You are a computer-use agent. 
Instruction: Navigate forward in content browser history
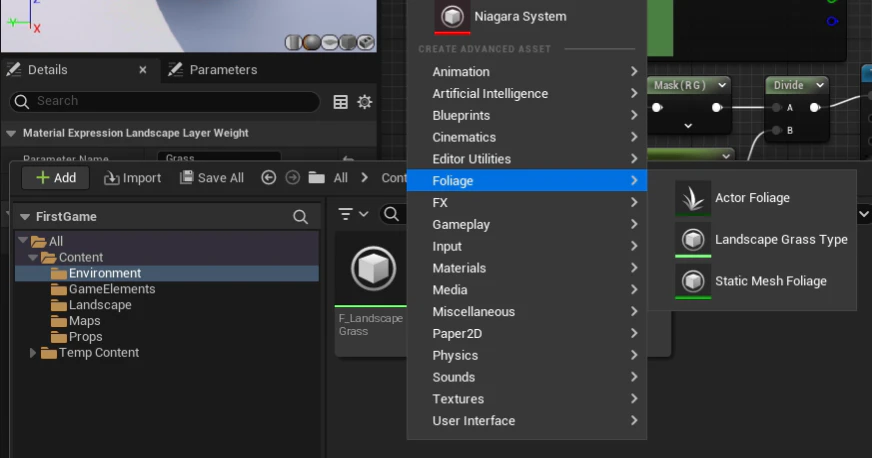pyautogui.click(x=293, y=177)
